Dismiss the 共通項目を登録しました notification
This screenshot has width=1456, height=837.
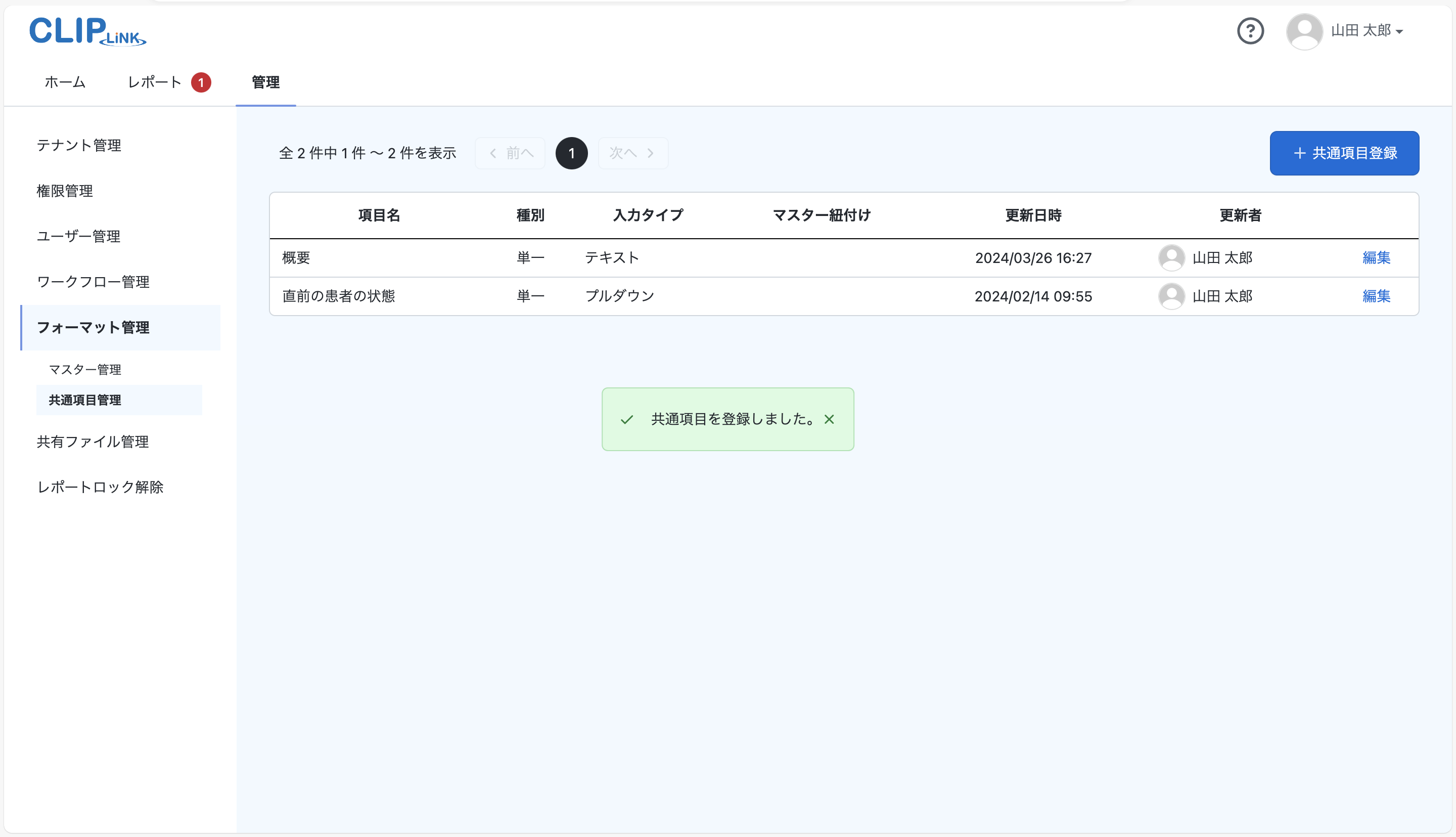[x=829, y=419]
